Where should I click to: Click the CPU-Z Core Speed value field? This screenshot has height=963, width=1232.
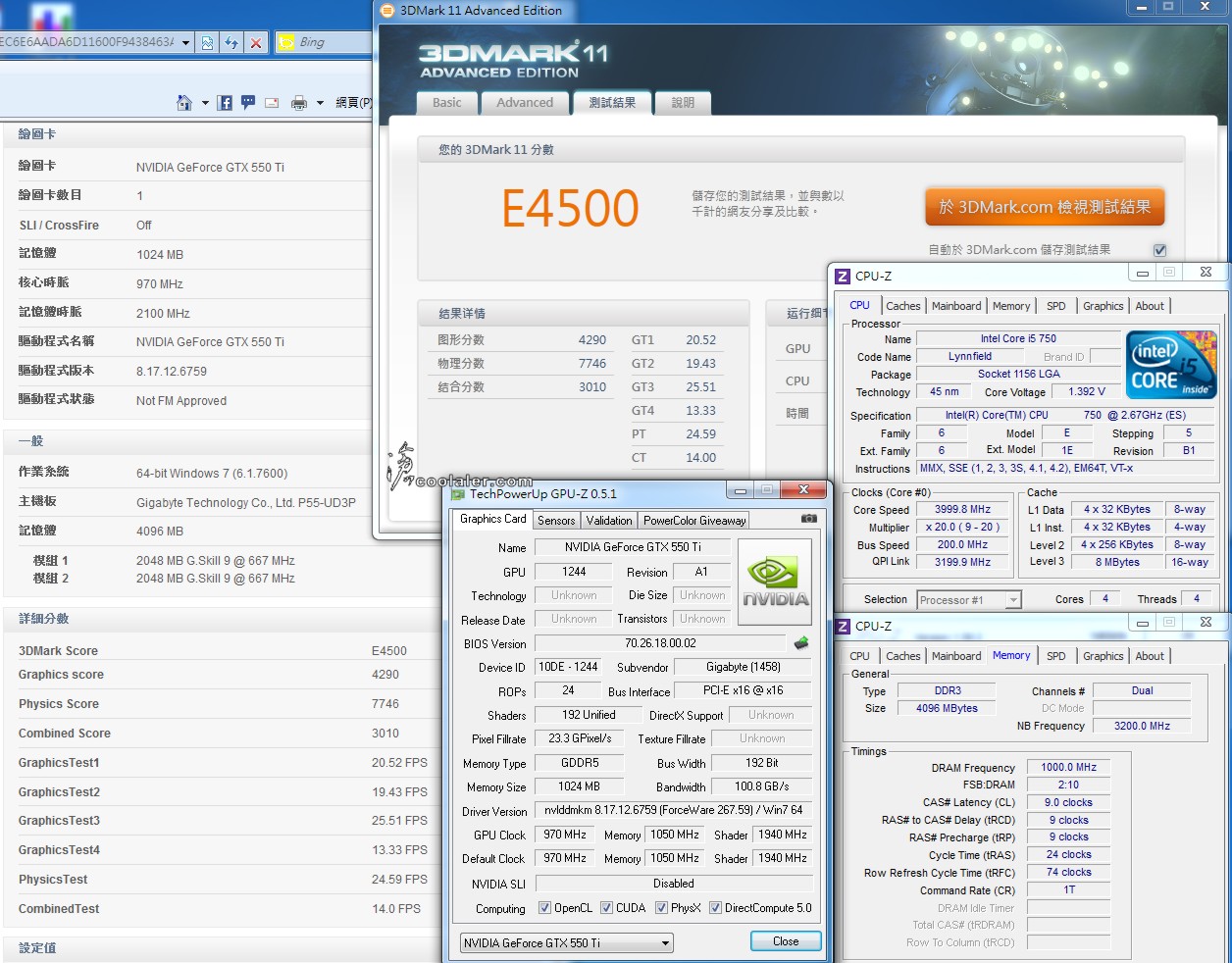tap(962, 510)
